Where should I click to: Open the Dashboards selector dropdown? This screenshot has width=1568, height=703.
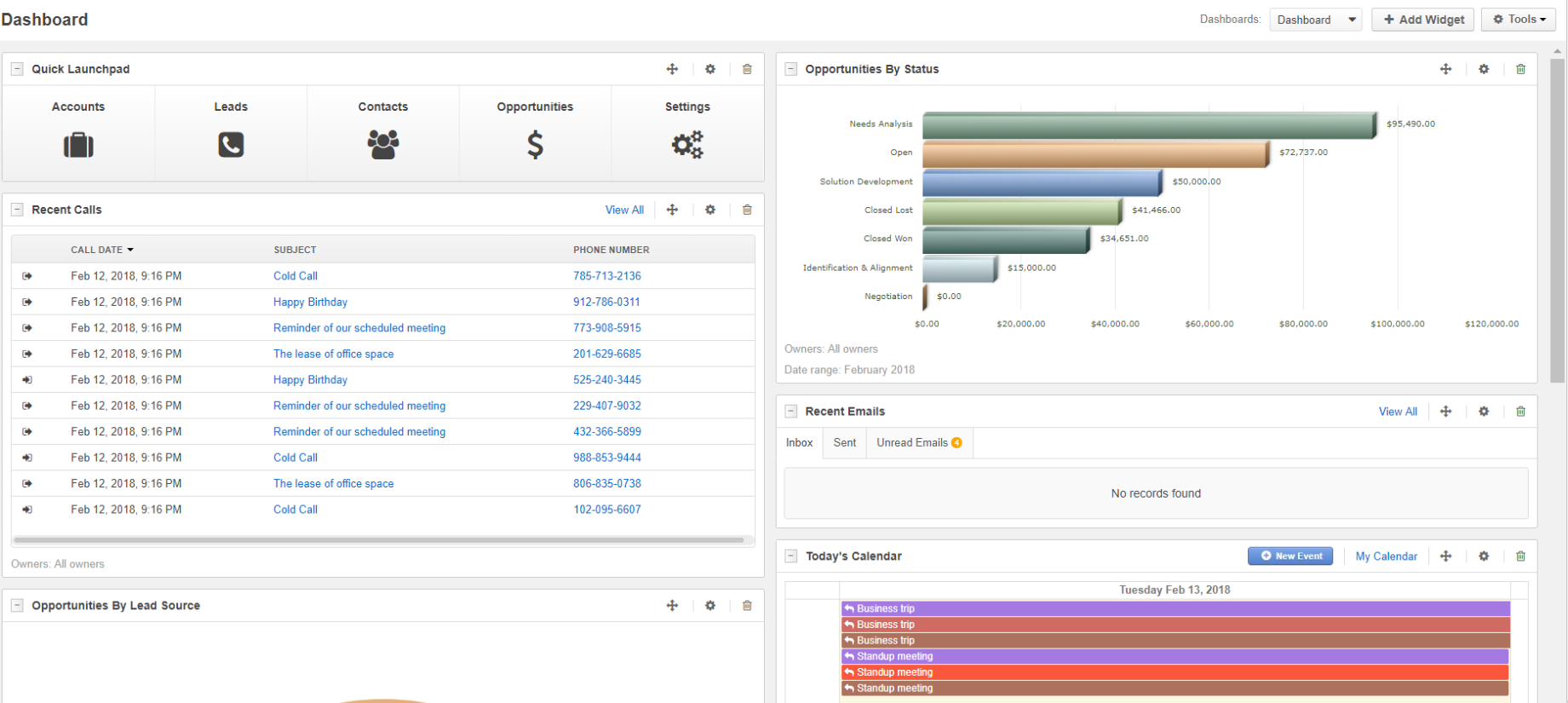tap(1315, 20)
